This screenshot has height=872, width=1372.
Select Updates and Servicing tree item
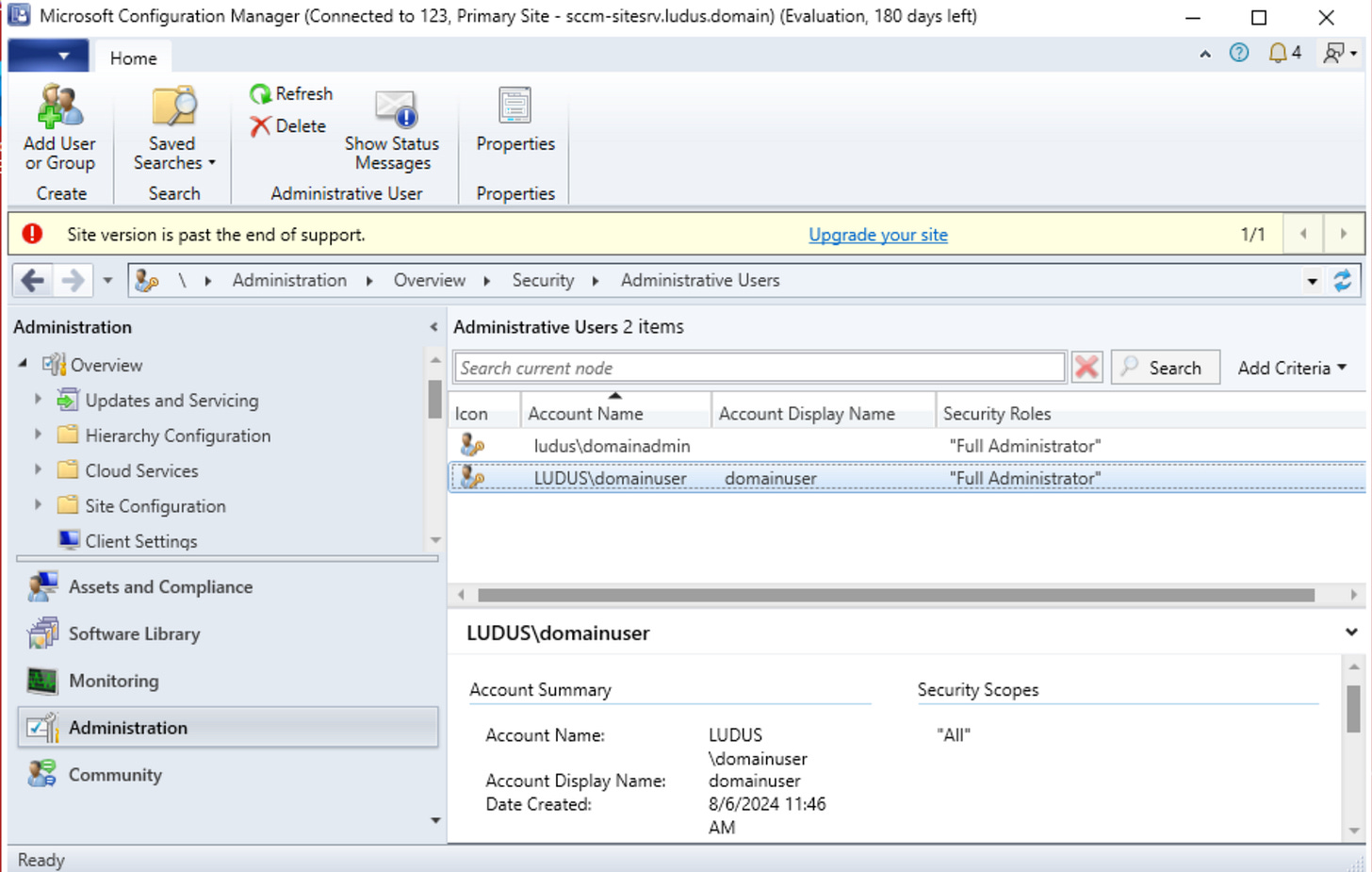click(171, 400)
